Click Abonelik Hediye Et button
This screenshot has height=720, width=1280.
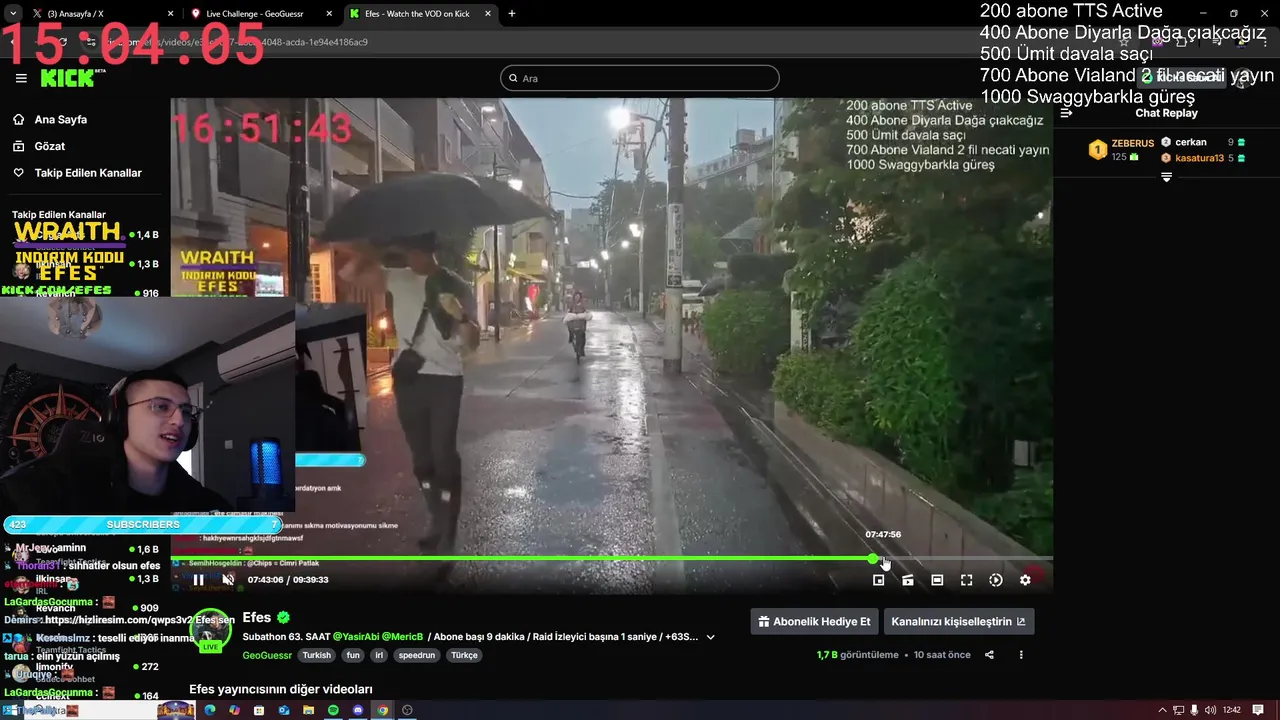tap(814, 621)
